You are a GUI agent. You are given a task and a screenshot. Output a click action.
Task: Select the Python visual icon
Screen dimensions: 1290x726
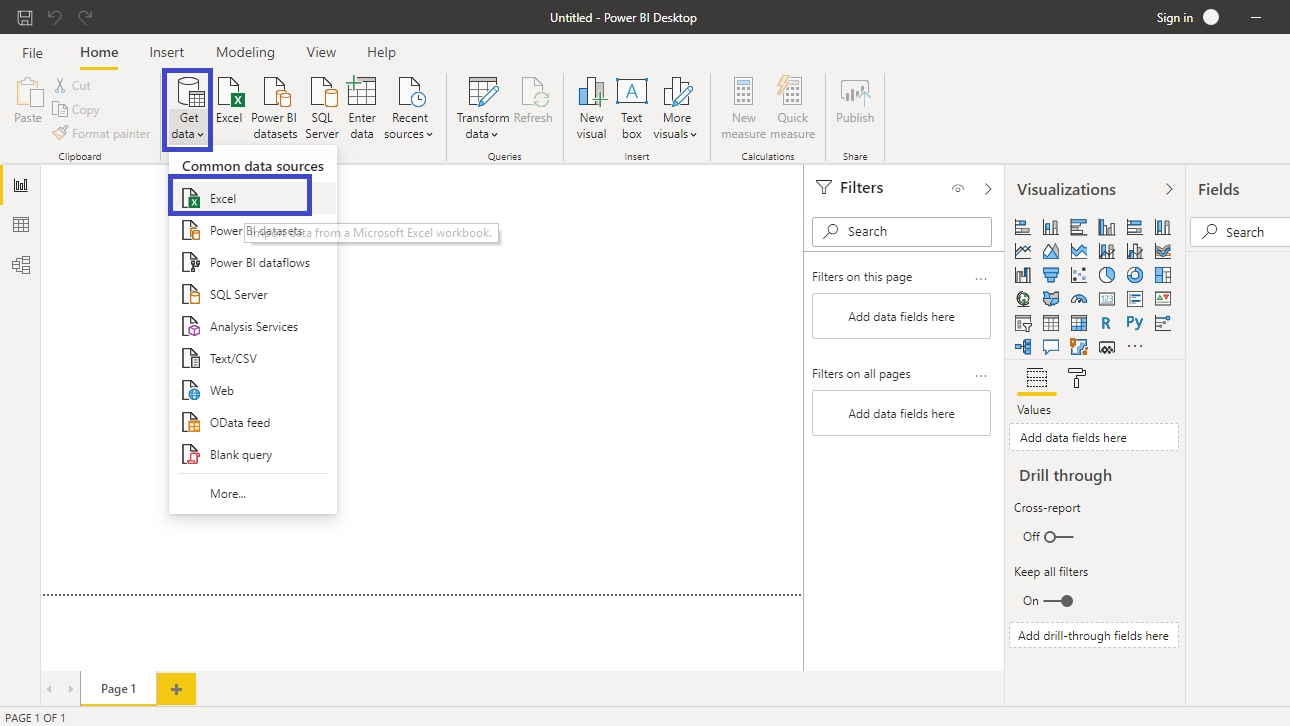click(x=1134, y=323)
